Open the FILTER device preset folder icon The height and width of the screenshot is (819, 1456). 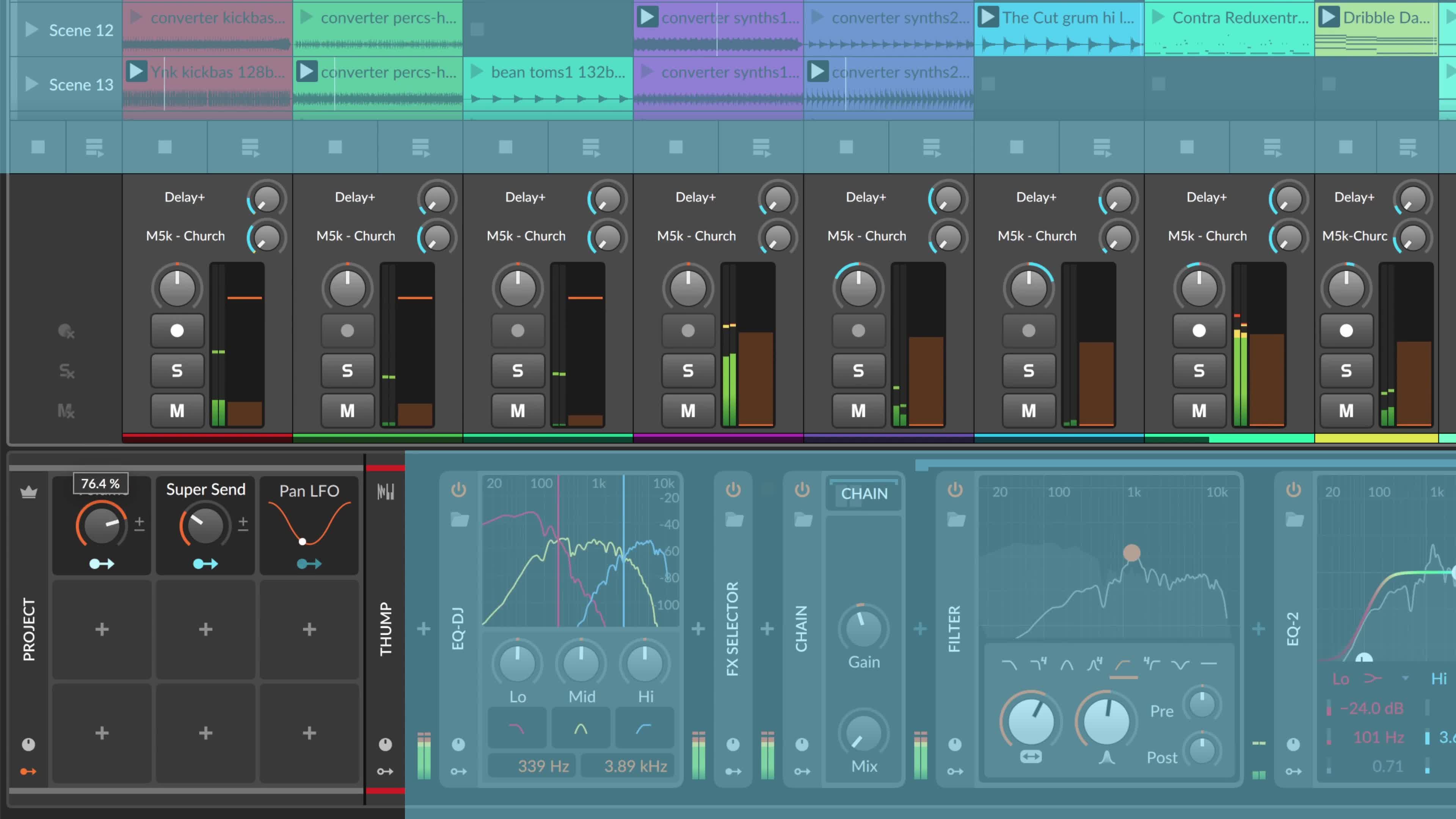pos(956,519)
